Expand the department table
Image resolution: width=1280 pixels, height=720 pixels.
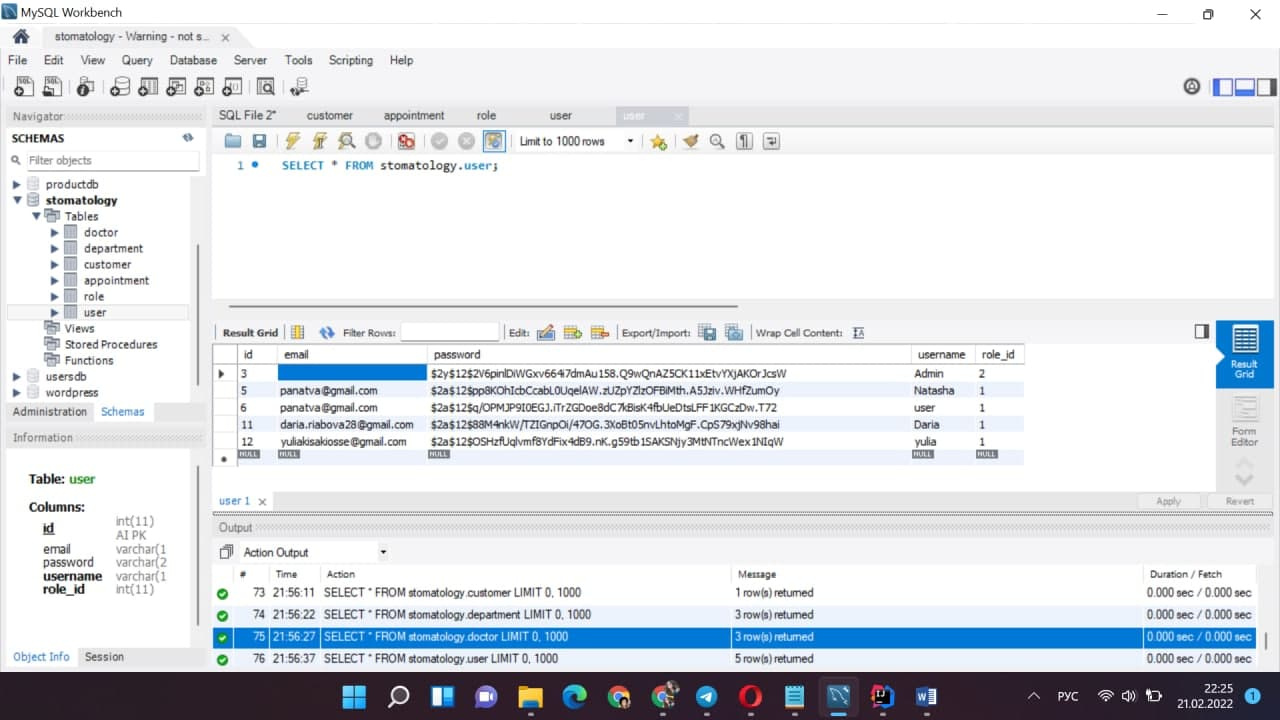55,248
